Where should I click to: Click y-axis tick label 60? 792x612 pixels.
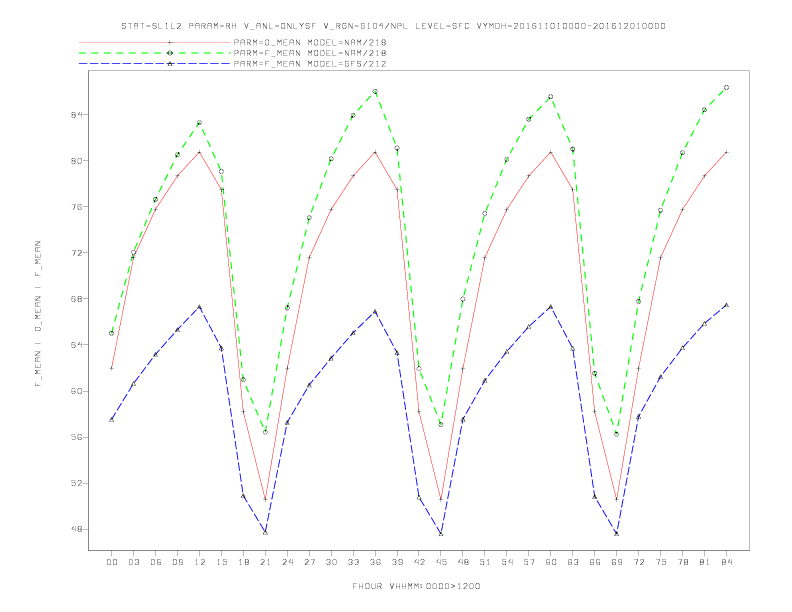77,391
